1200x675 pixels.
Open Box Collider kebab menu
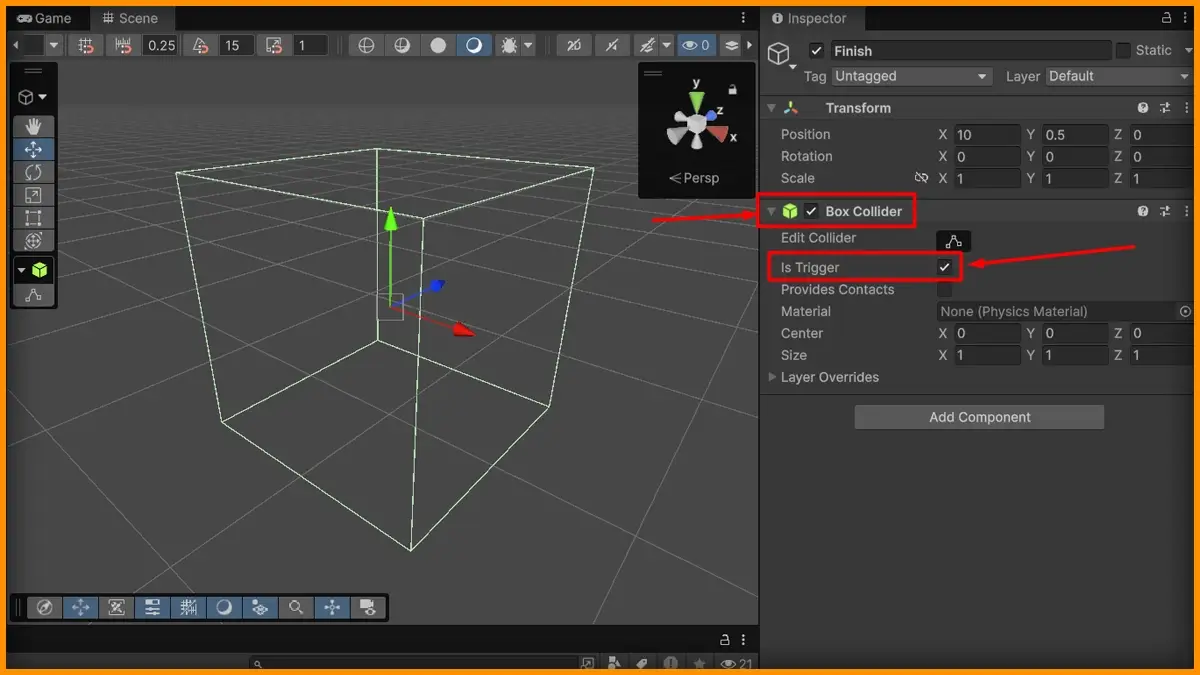pyautogui.click(x=1186, y=211)
